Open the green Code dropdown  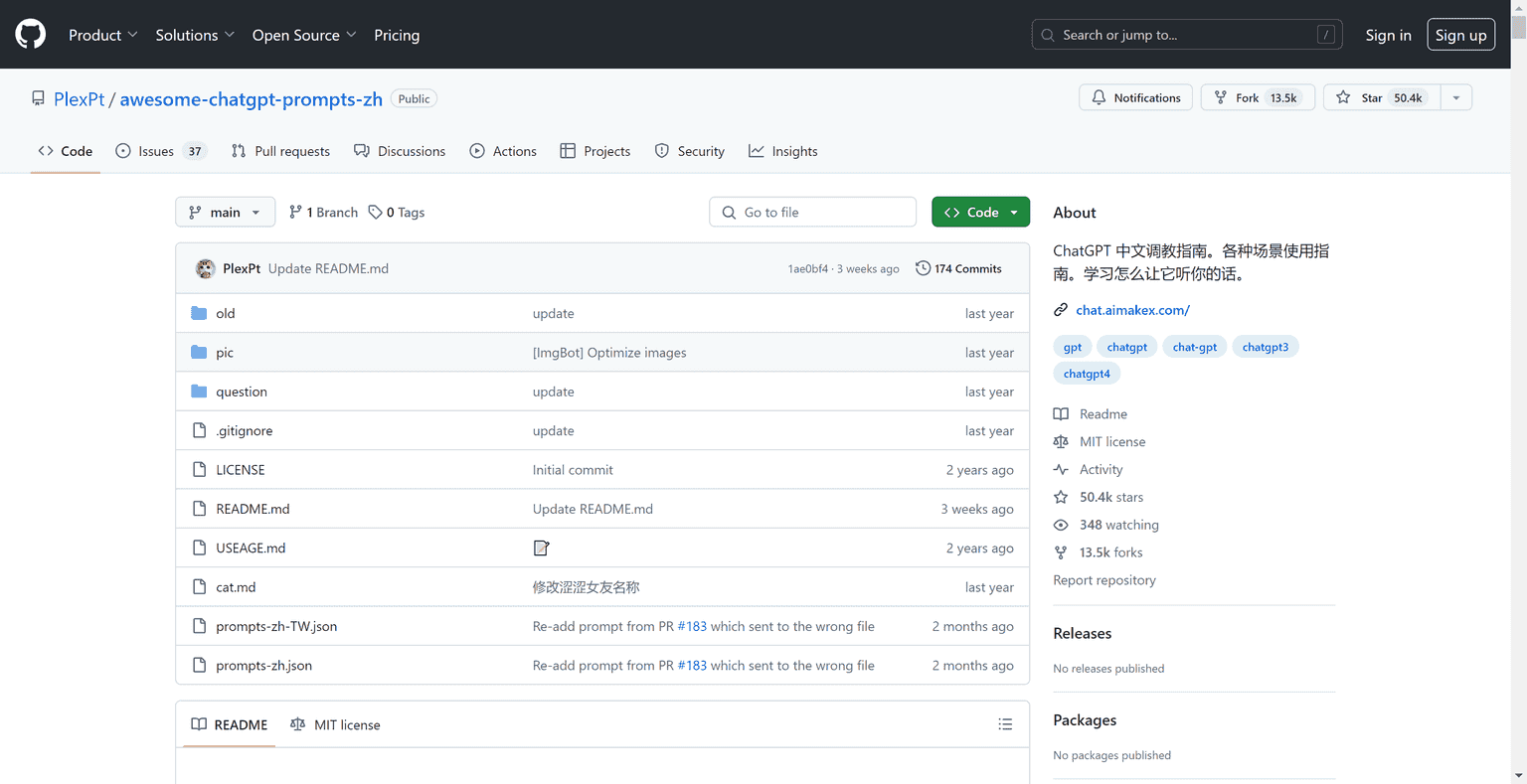(x=980, y=213)
